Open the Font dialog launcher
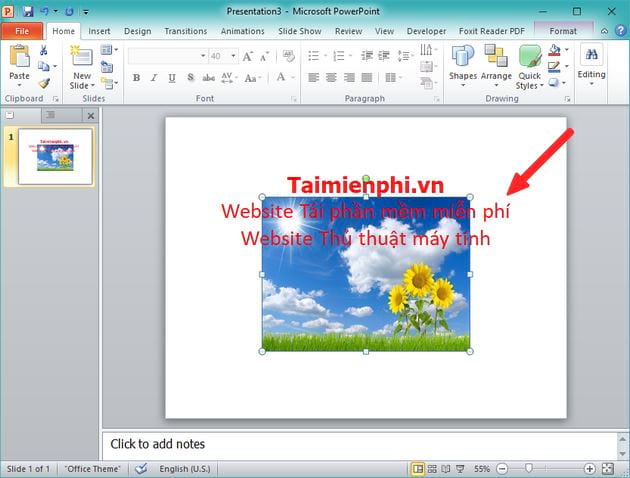This screenshot has width=630, height=478. 294,99
